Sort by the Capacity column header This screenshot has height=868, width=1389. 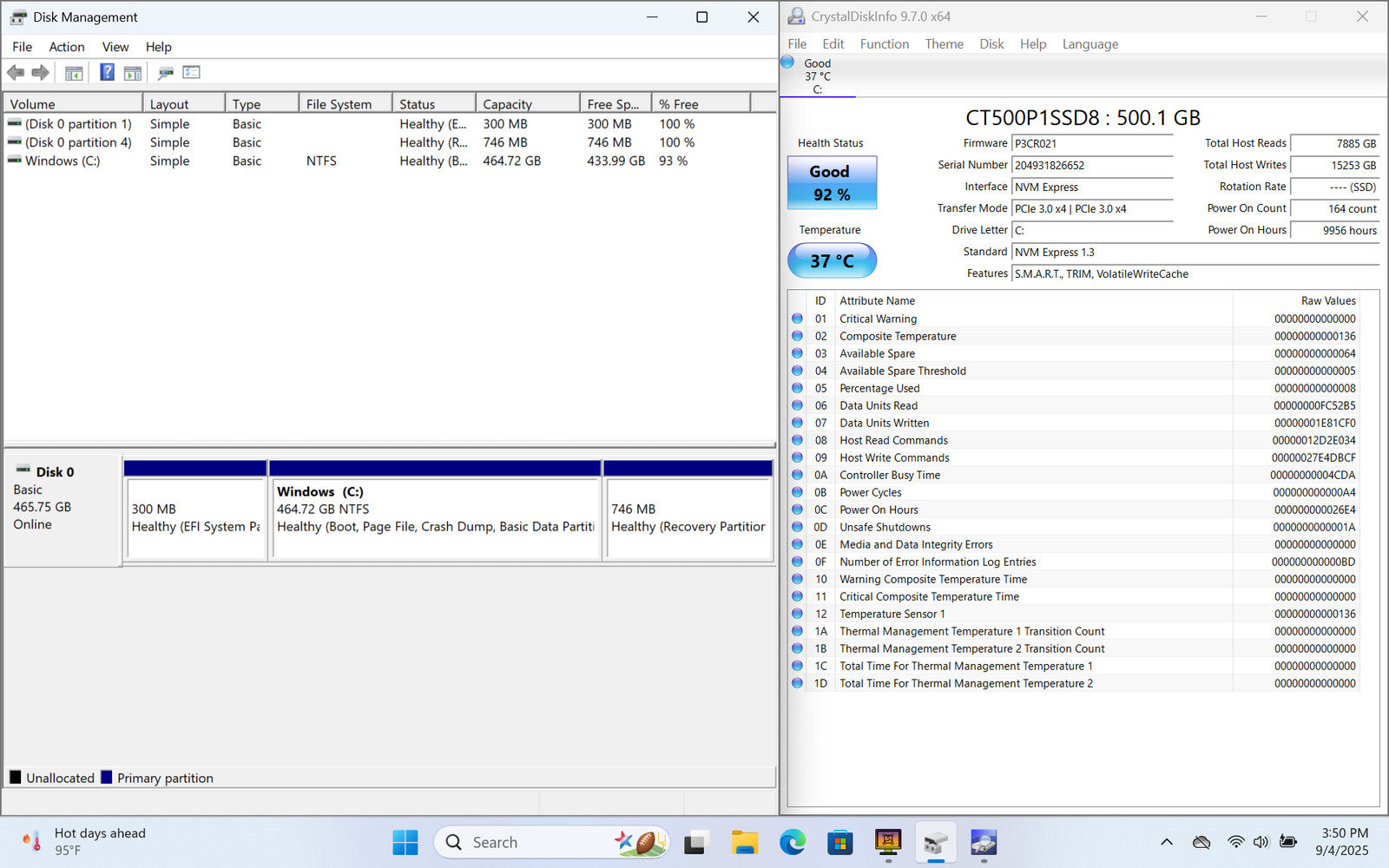coord(528,103)
